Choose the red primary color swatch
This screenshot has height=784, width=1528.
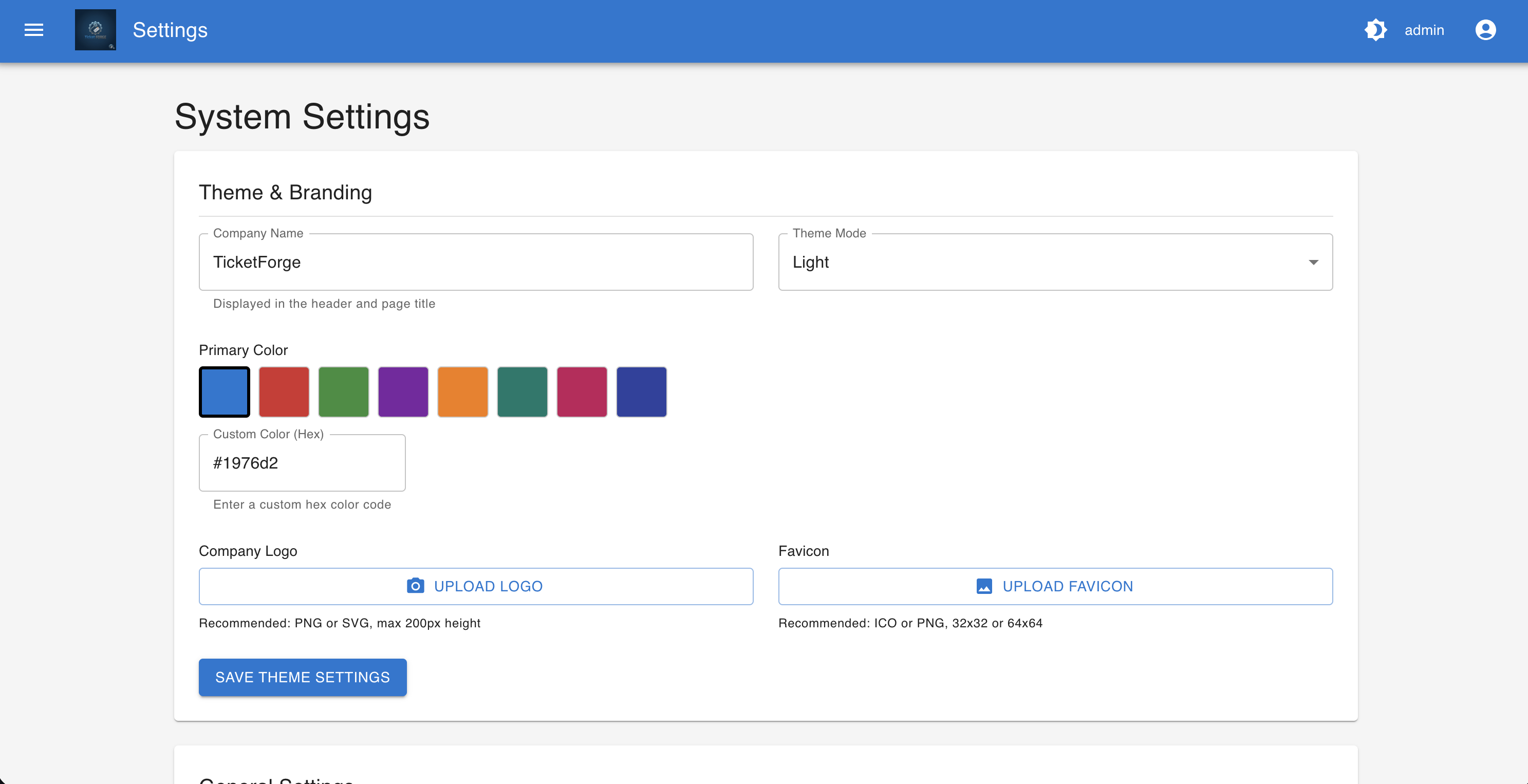(x=284, y=392)
